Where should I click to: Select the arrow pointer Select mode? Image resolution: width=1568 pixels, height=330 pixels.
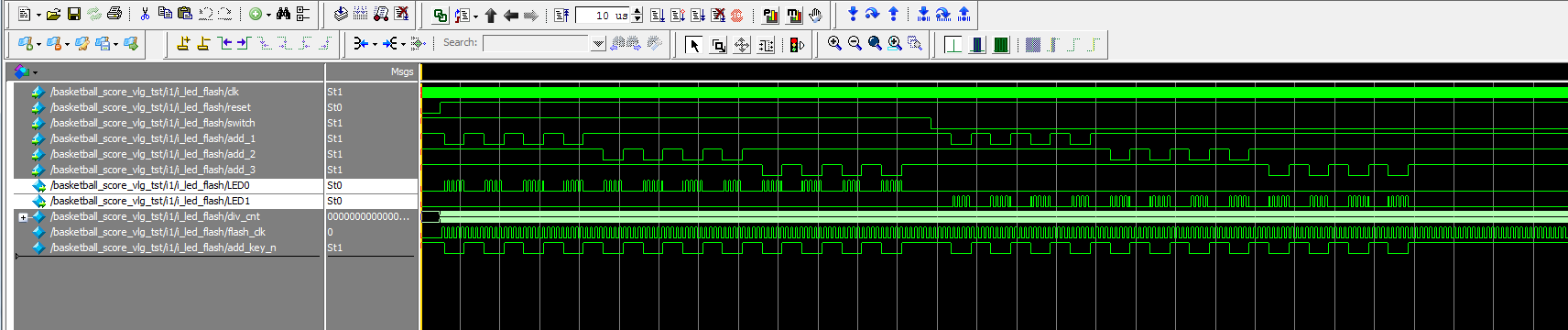coord(694,45)
